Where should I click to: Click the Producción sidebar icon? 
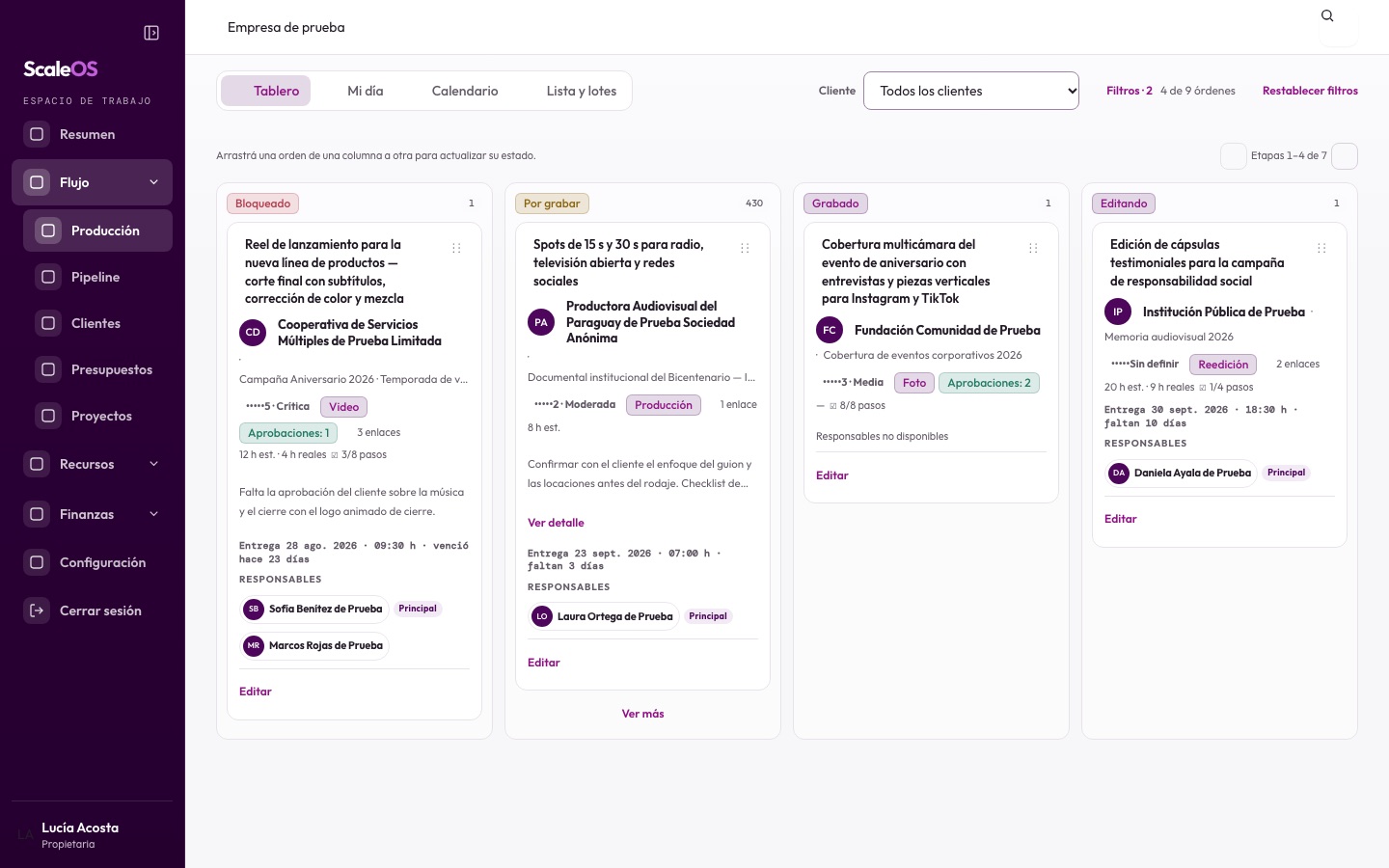[x=48, y=231]
